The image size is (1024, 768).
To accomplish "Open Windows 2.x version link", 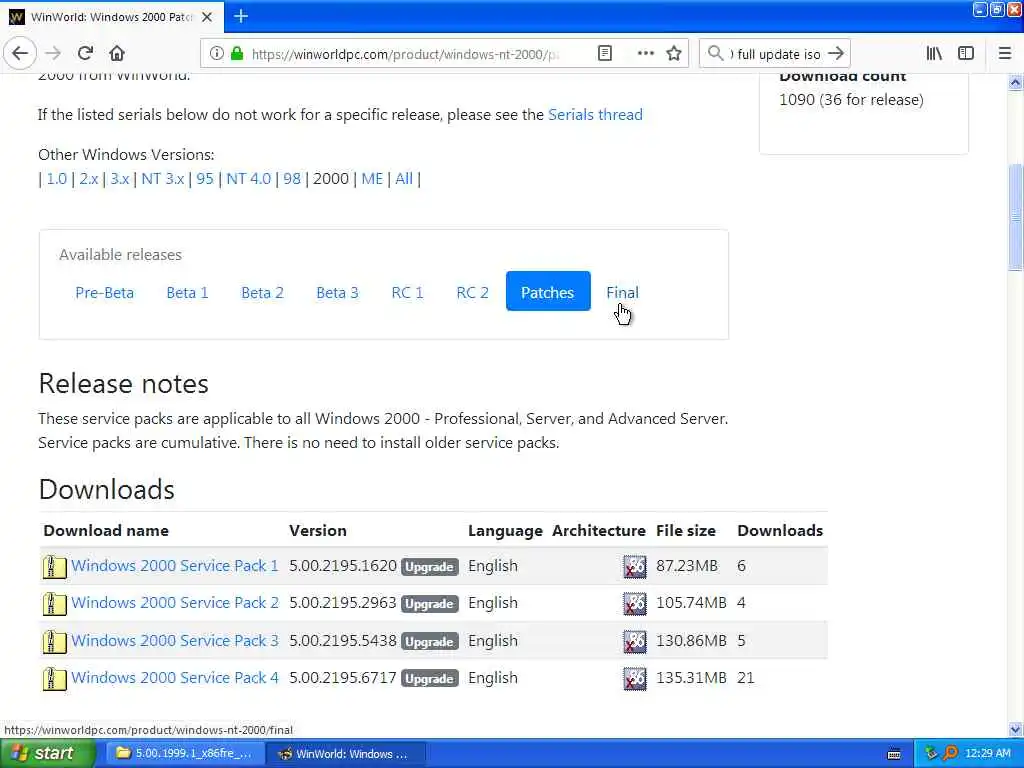I will pyautogui.click(x=89, y=178).
